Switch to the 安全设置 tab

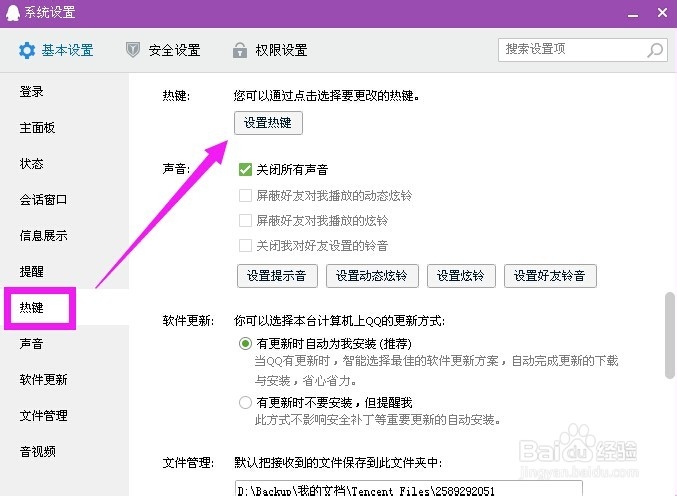[x=163, y=51]
